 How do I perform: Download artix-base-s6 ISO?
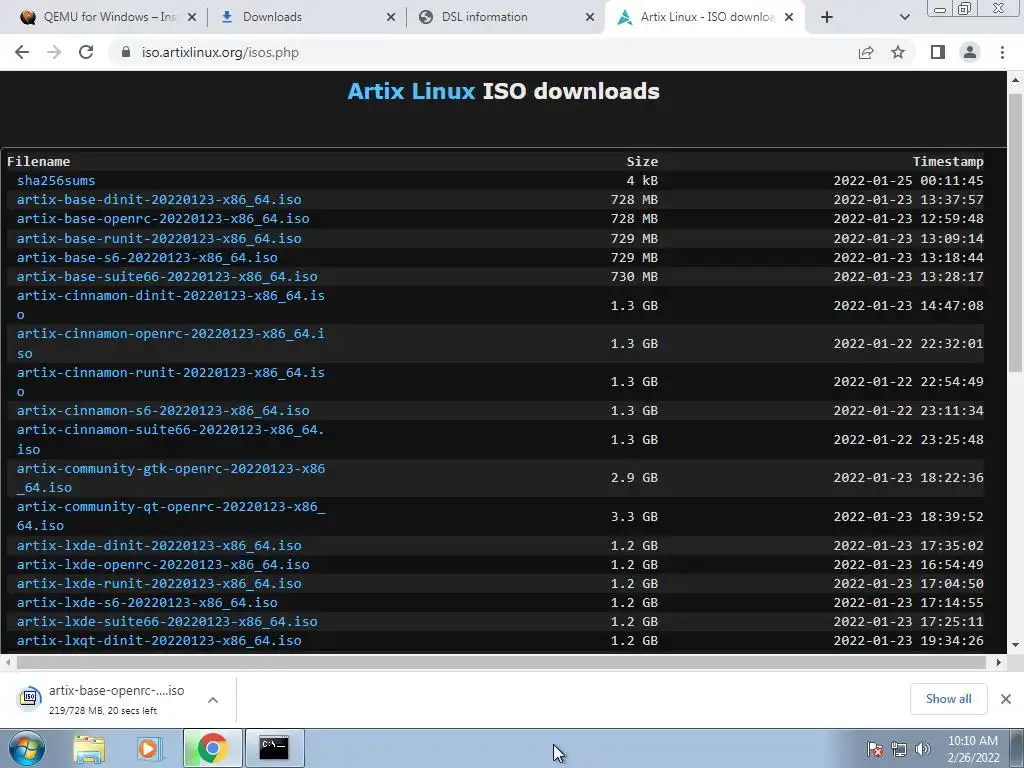[147, 257]
